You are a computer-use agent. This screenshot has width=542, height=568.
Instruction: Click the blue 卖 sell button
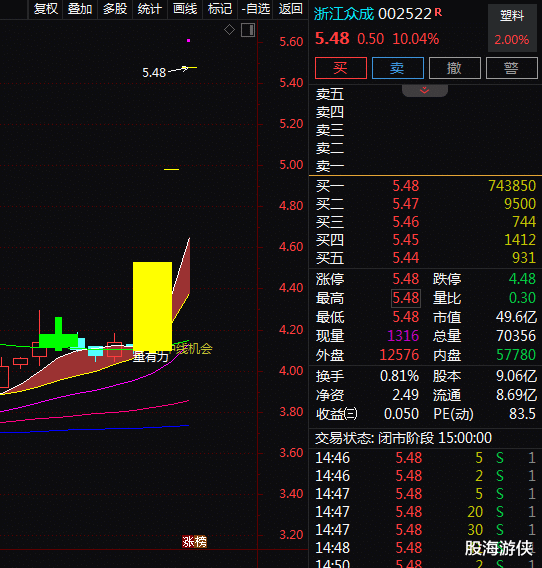398,68
